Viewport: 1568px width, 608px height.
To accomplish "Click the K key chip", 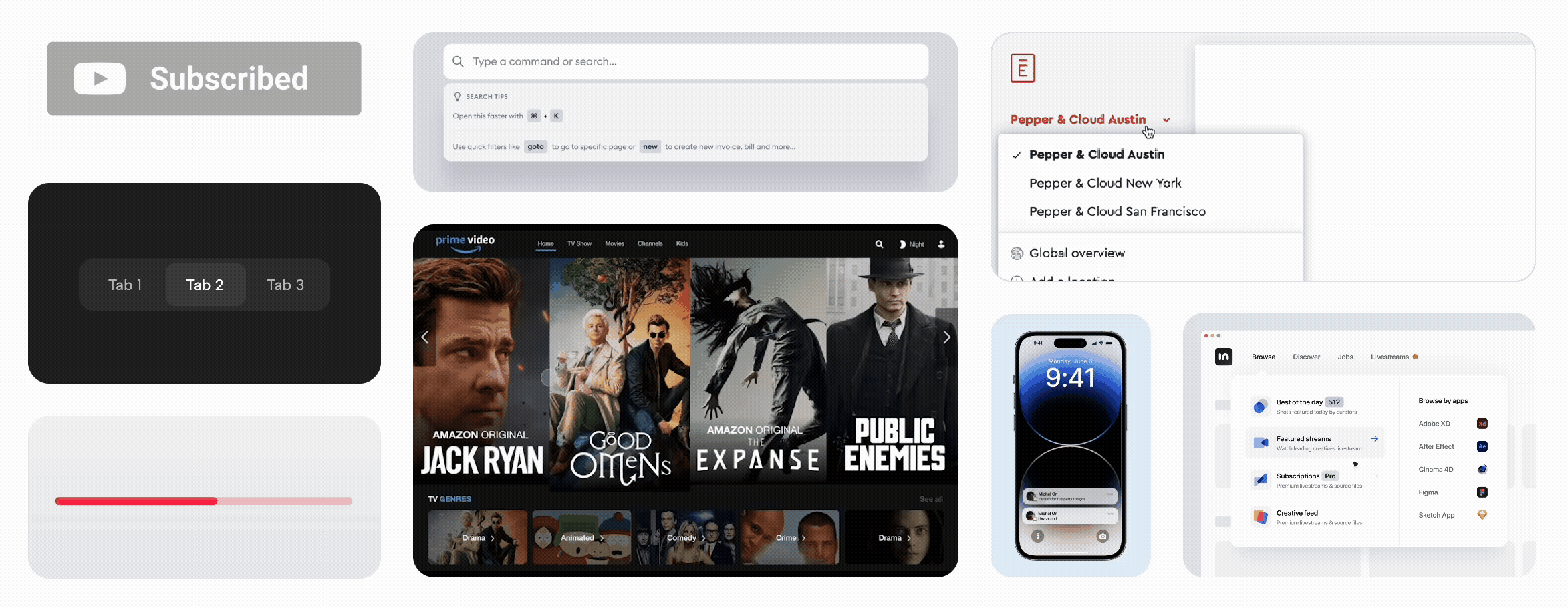I will [556, 116].
